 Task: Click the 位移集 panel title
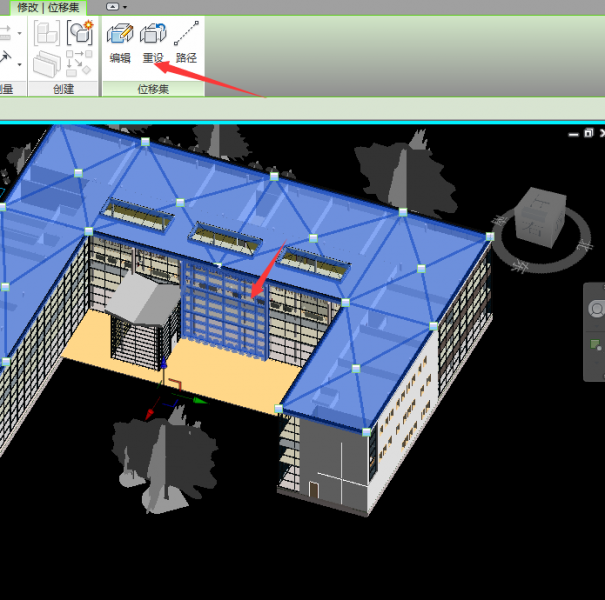click(153, 89)
